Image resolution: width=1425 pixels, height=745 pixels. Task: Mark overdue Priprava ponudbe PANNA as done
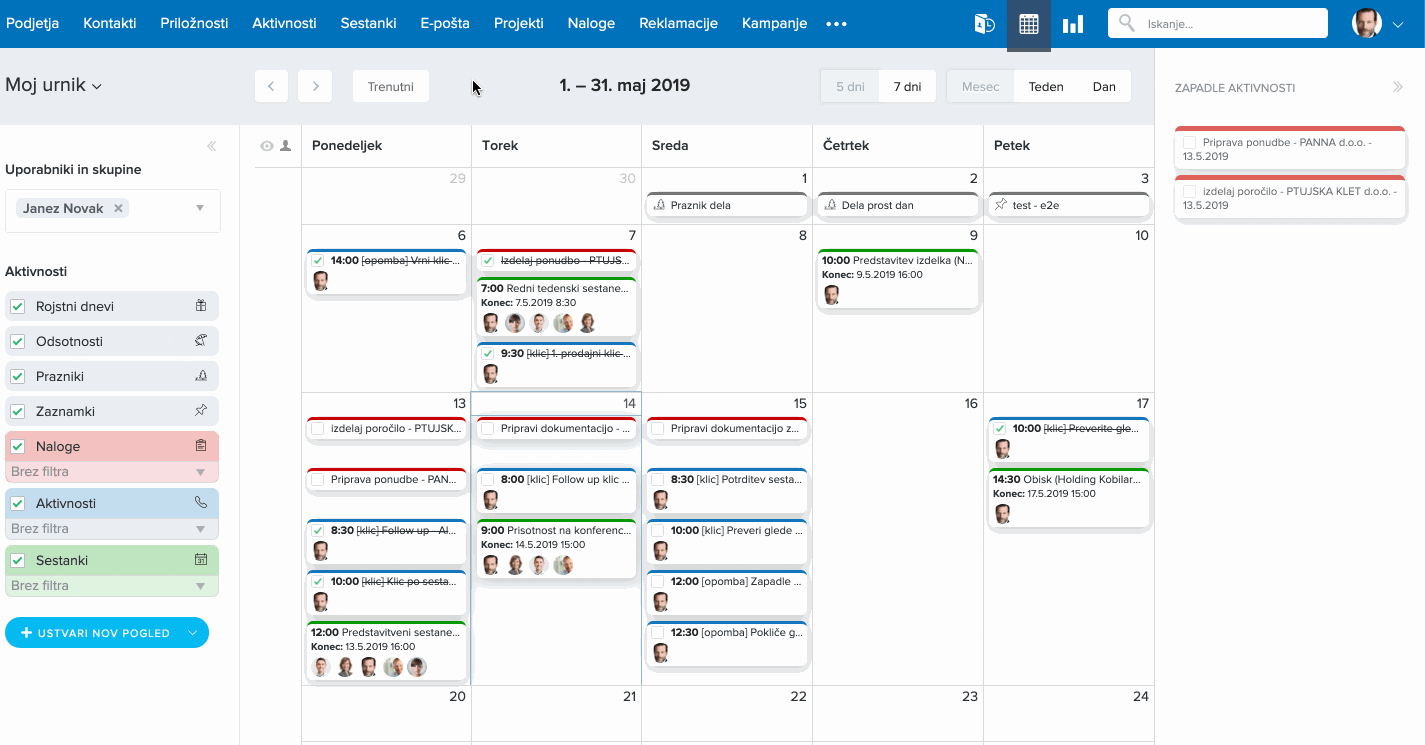coord(1189,143)
